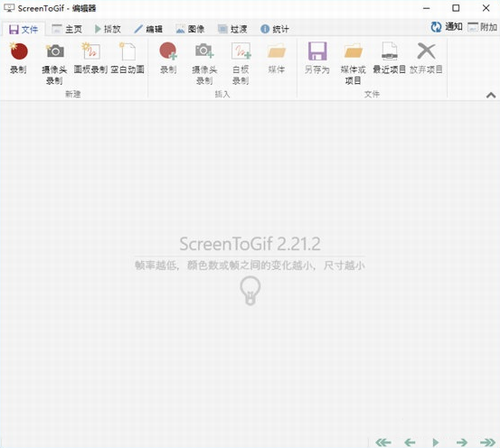Screen dimensions: 500x448
Task: Start new webcam recording (摄像头录制)
Action: pos(54,63)
